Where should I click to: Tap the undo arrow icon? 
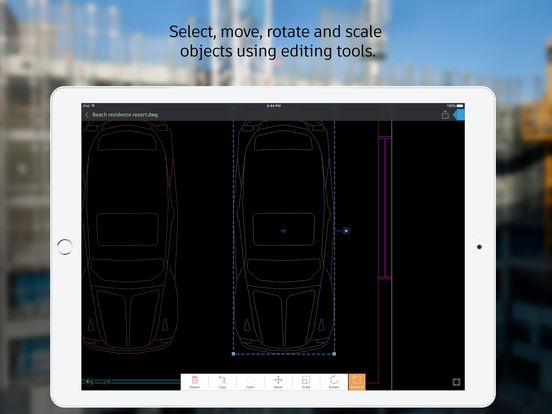(x=89, y=382)
